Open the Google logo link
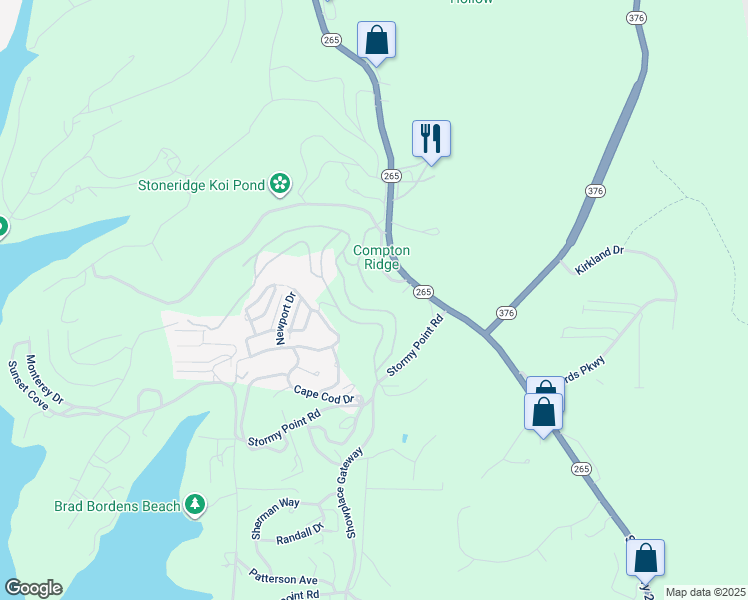748x600 pixels. 33,588
